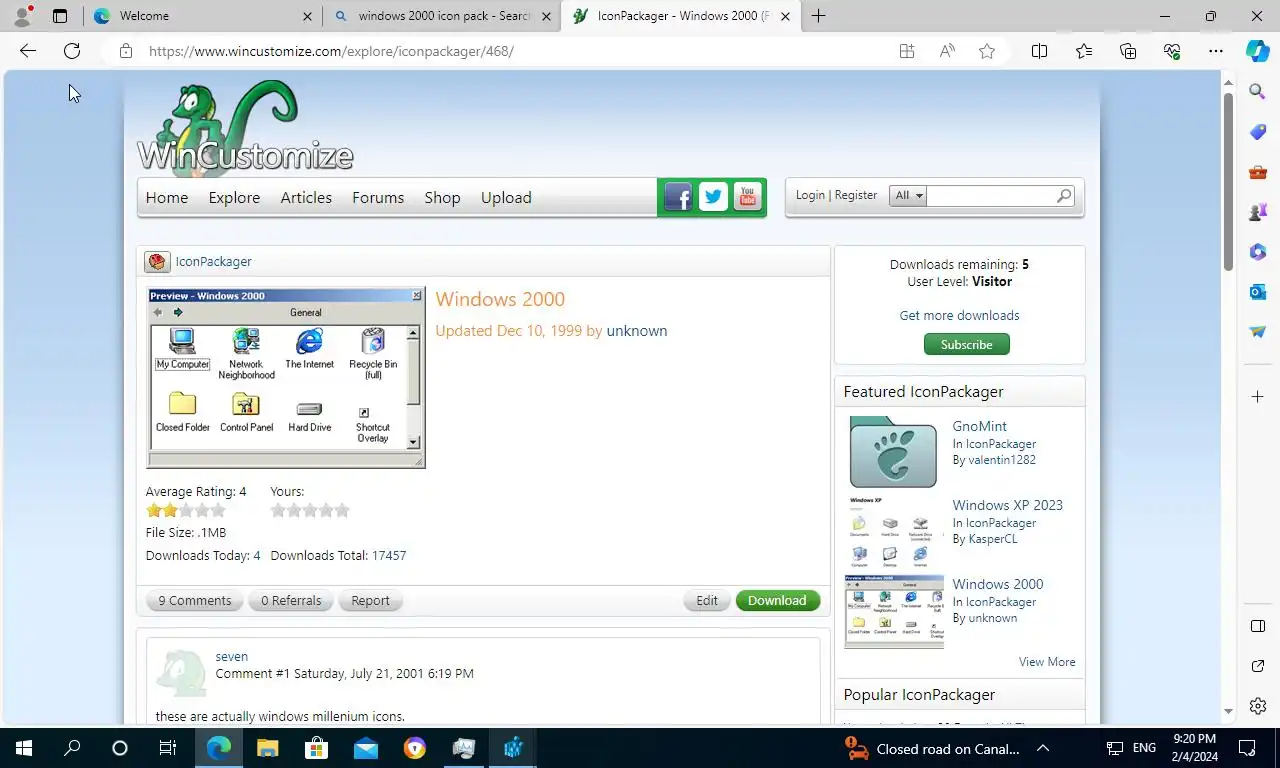
Task: Click the site search input field
Action: (990, 196)
